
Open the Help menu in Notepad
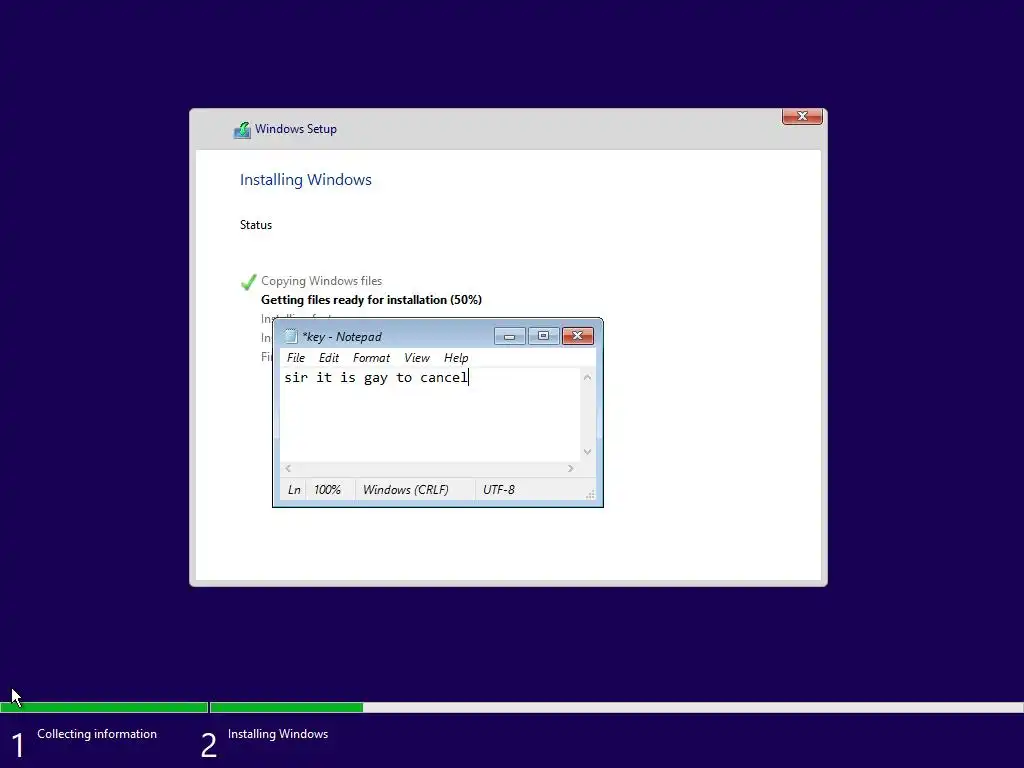tap(456, 358)
